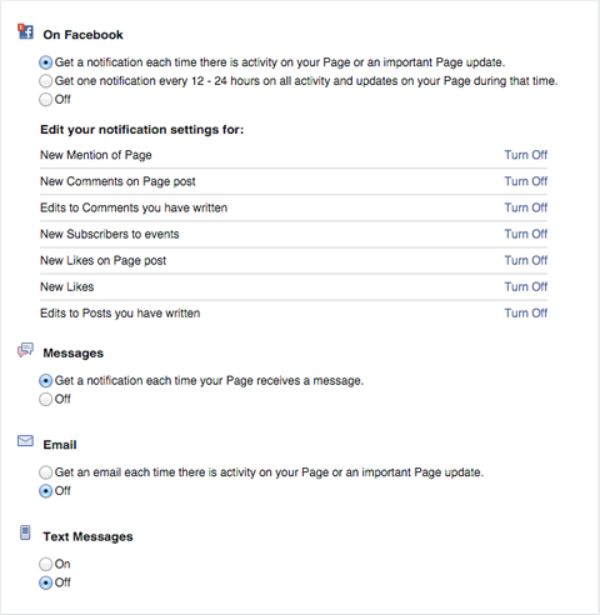Viewport: 600px width, 615px height.
Task: Select Off under On Facebook section
Action: pyautogui.click(x=46, y=100)
